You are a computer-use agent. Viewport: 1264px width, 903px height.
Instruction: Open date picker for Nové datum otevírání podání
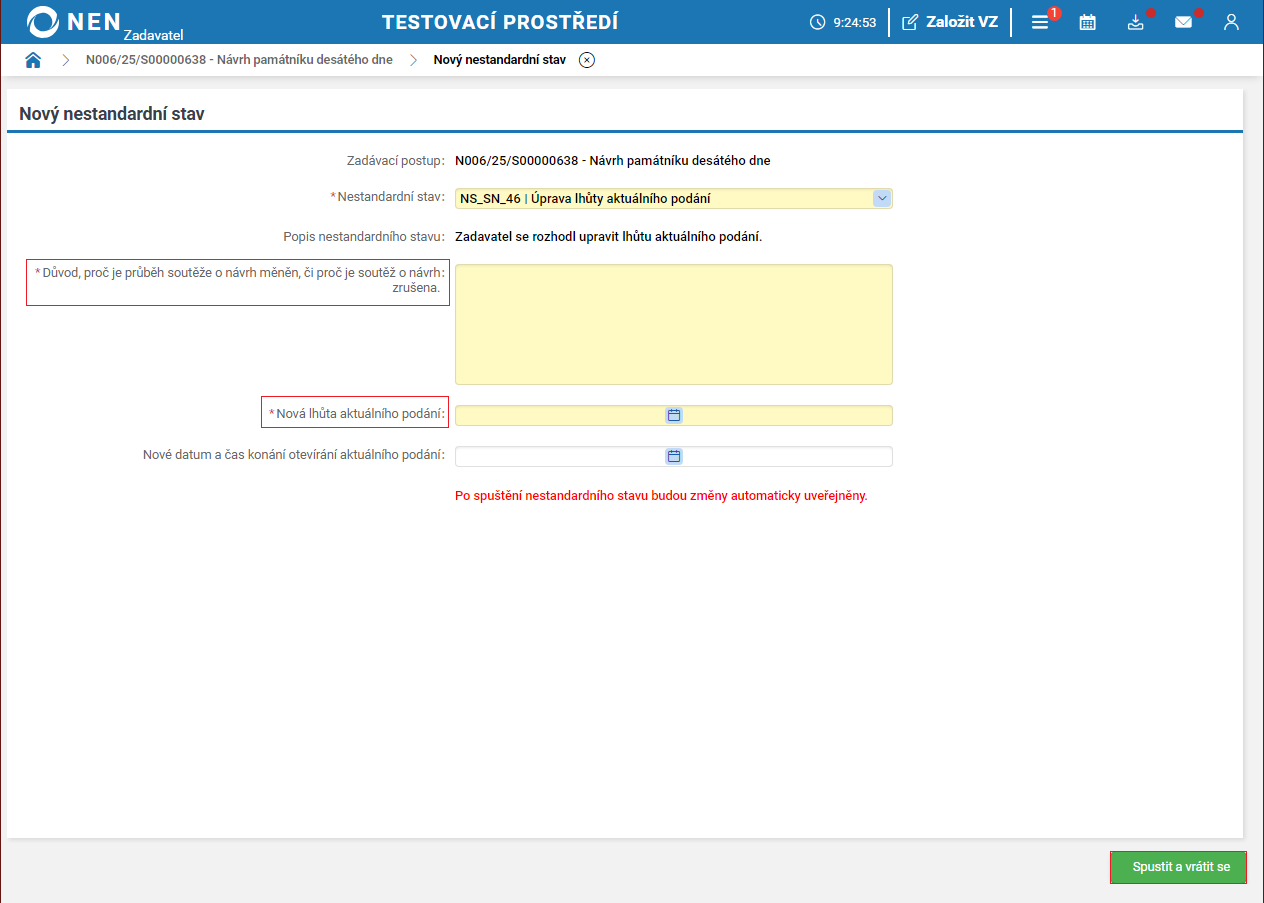674,456
